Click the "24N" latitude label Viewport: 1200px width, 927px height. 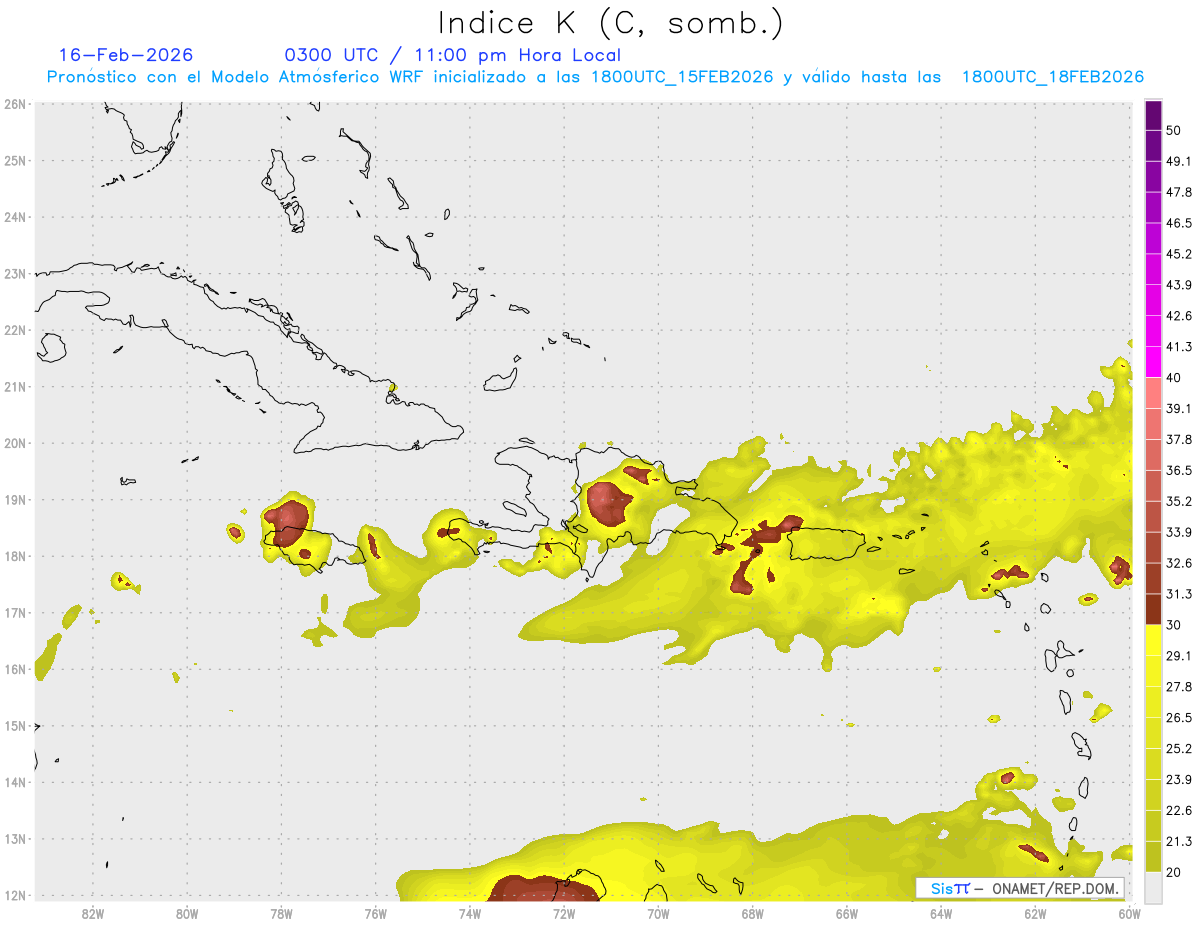[15, 217]
